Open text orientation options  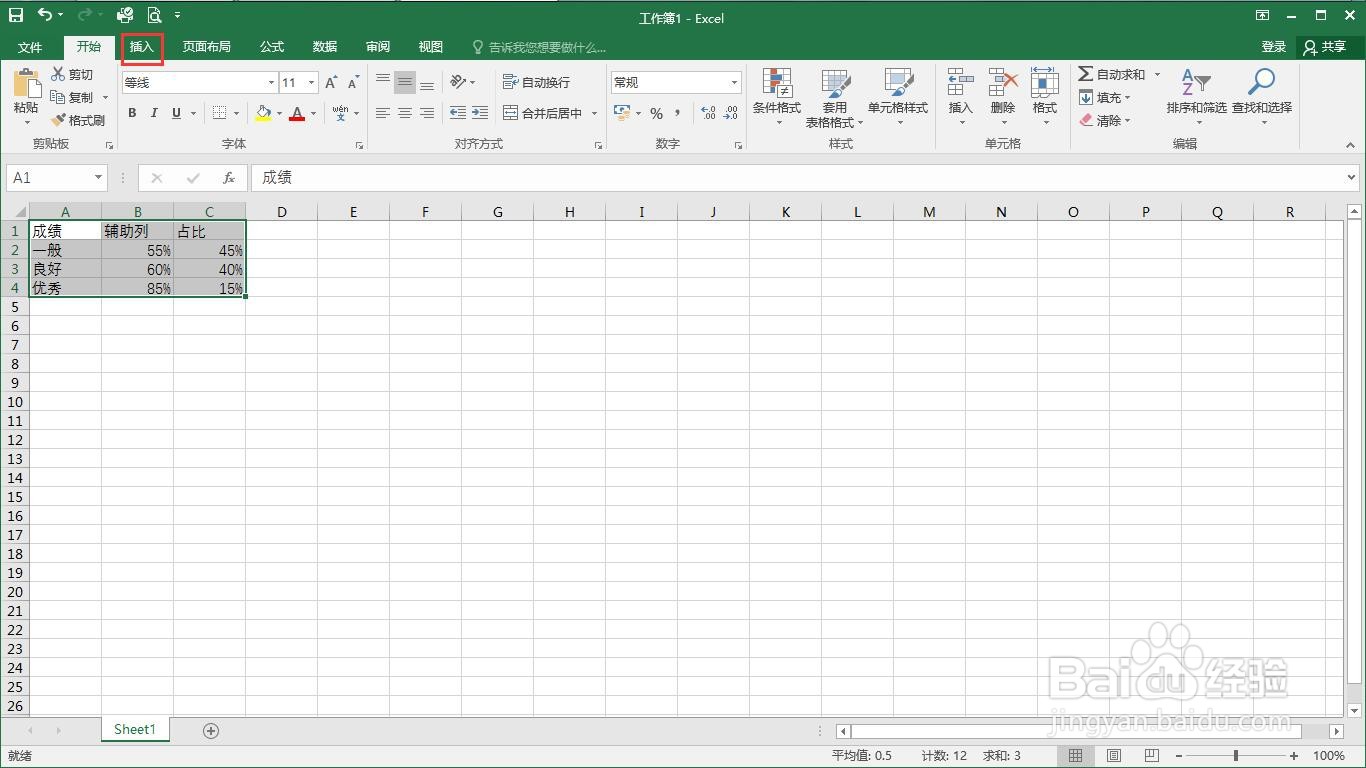459,82
